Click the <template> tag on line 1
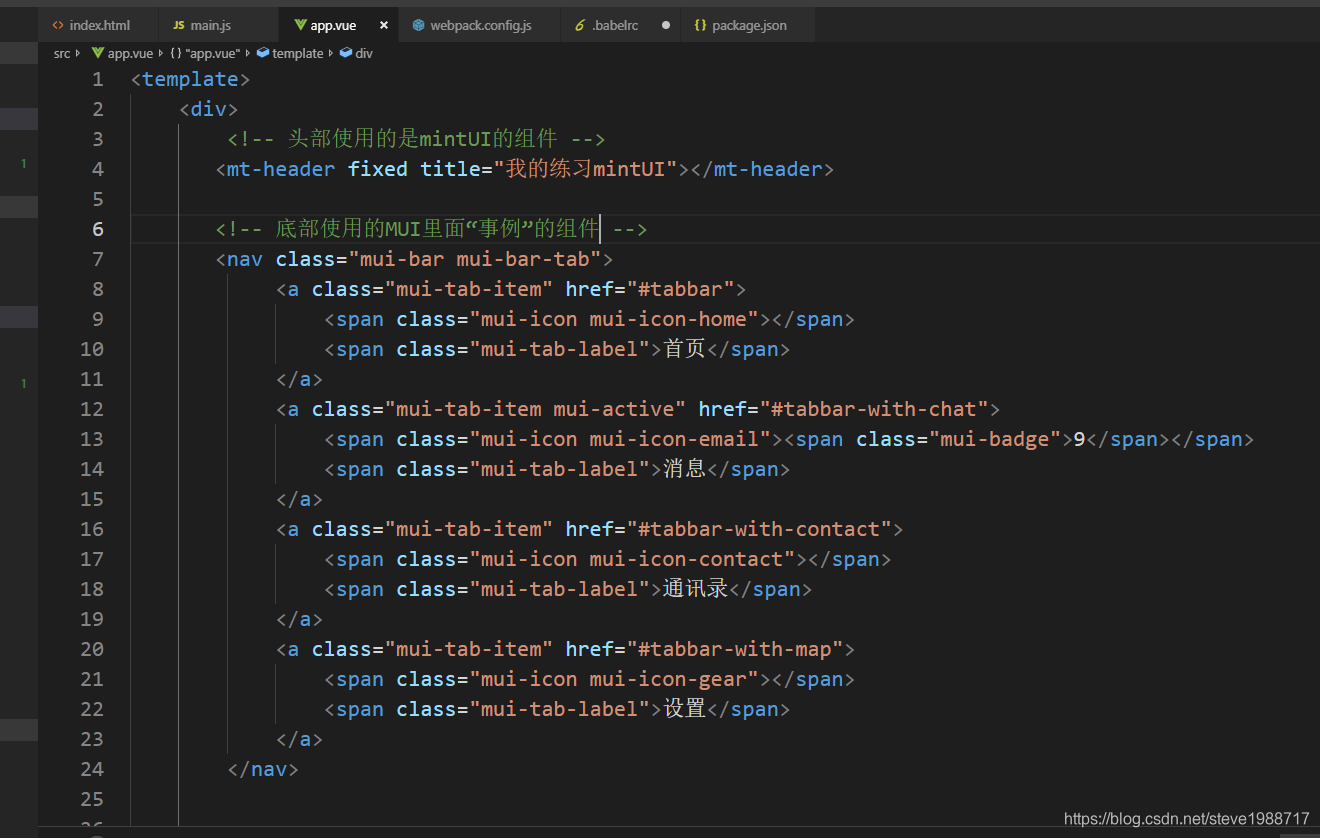Image resolution: width=1320 pixels, height=838 pixels. coord(190,79)
